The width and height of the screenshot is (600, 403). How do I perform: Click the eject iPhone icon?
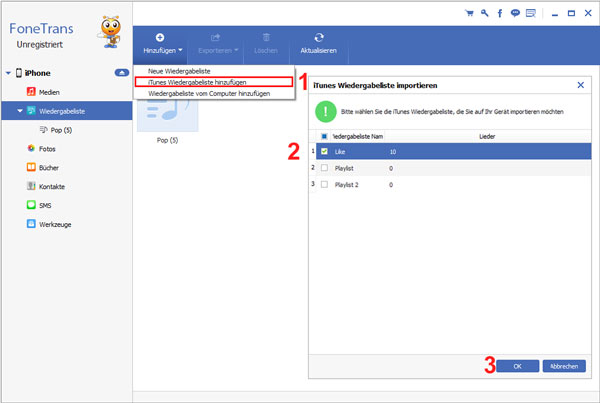coord(121,73)
